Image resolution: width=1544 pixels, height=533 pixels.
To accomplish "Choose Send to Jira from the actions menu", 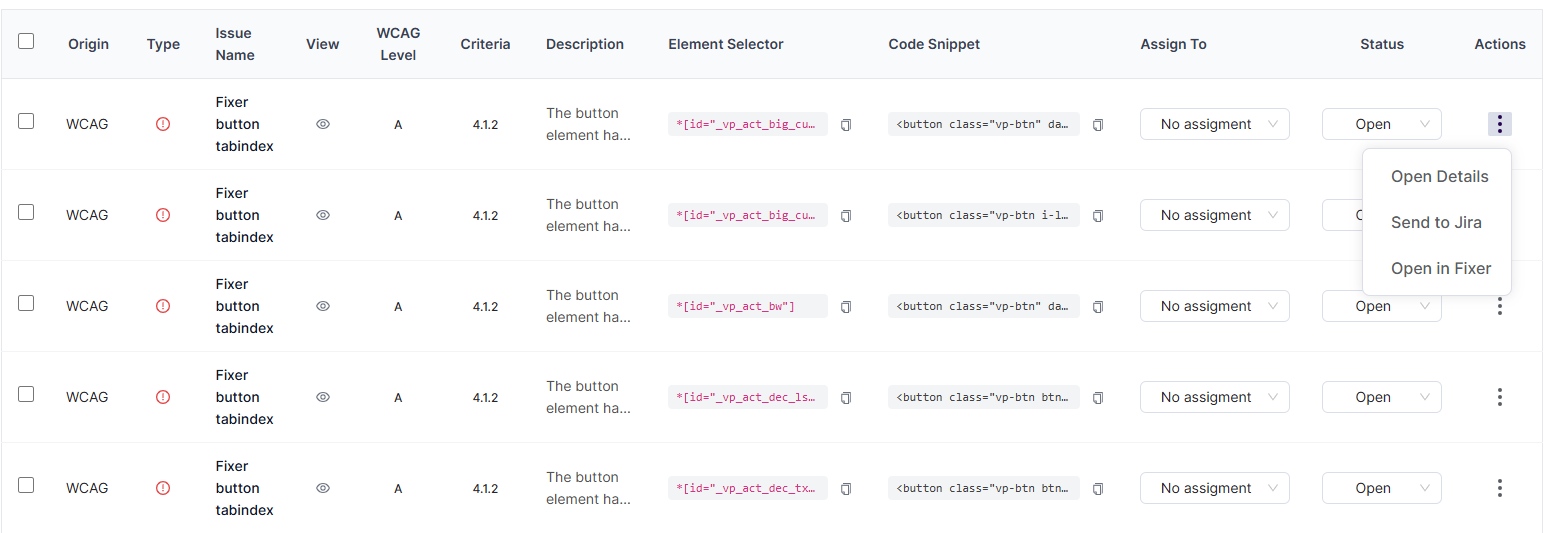I will click(x=1436, y=222).
